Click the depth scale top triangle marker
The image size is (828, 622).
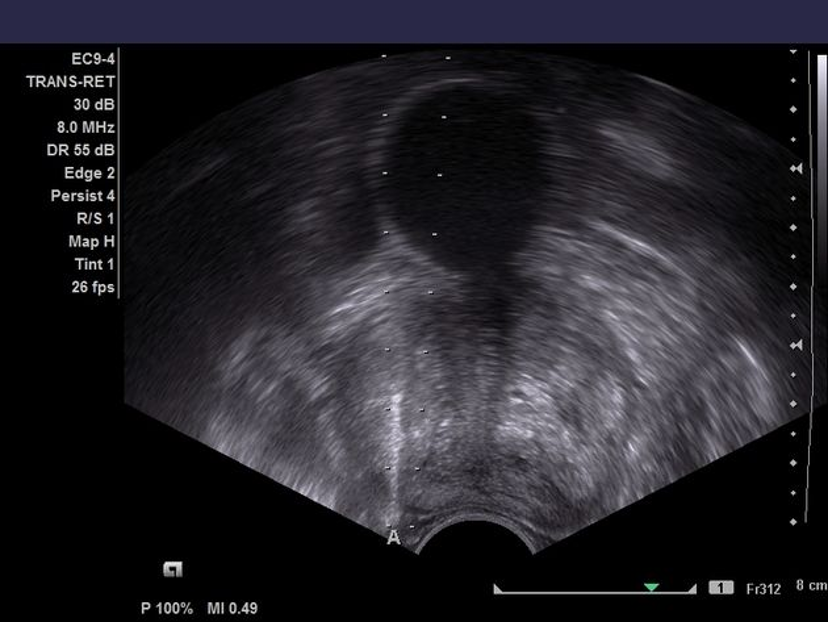click(x=793, y=52)
